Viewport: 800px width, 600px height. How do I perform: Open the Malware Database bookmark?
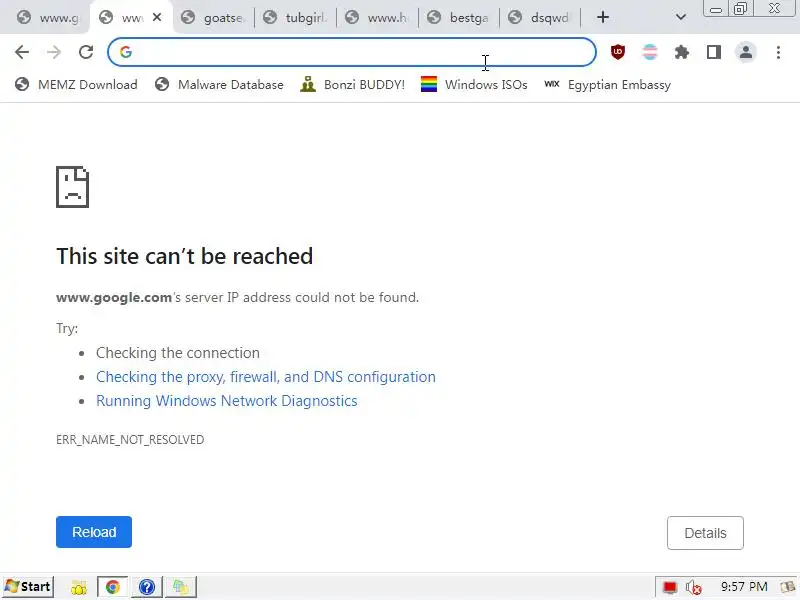[219, 85]
